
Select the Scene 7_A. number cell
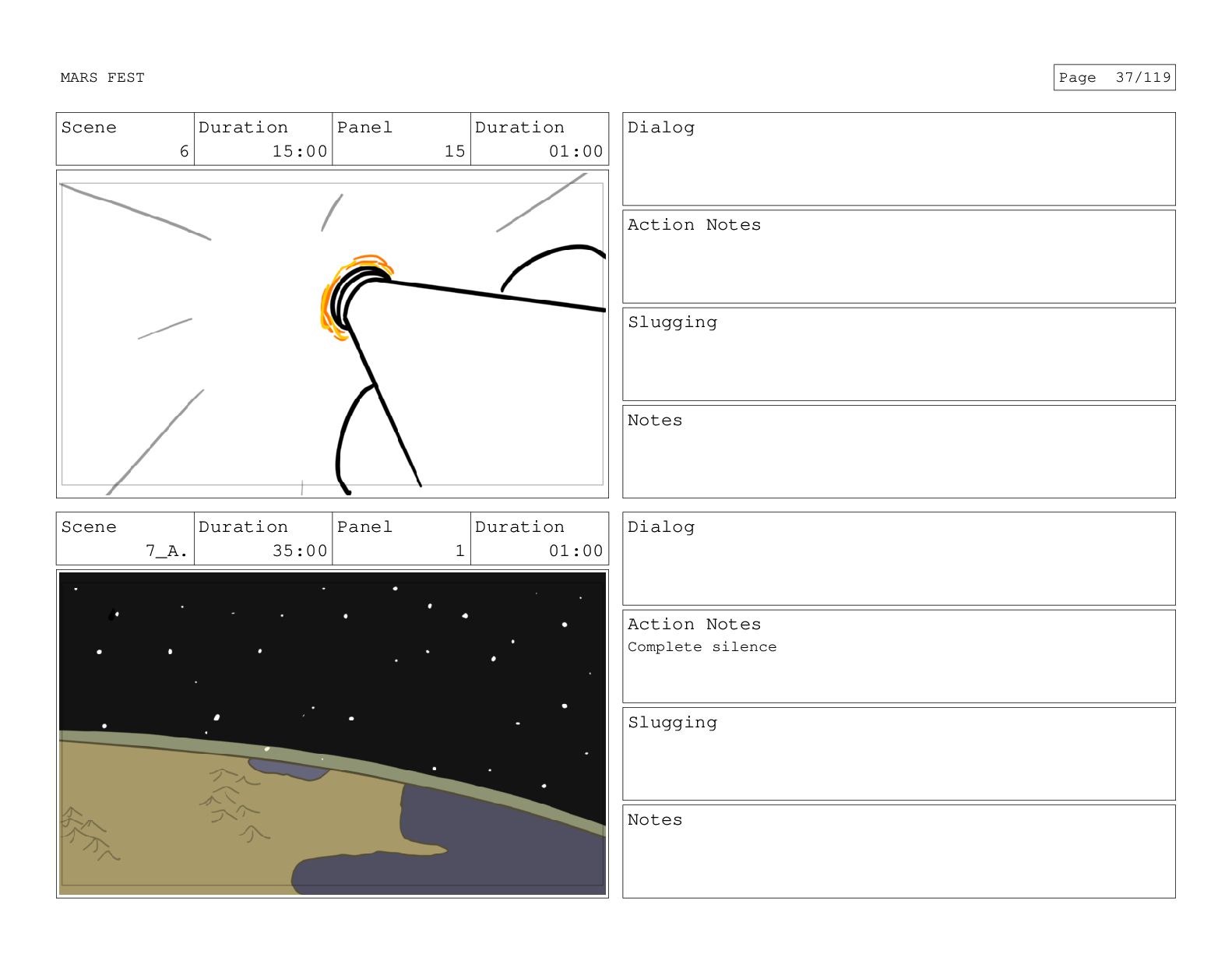point(125,538)
